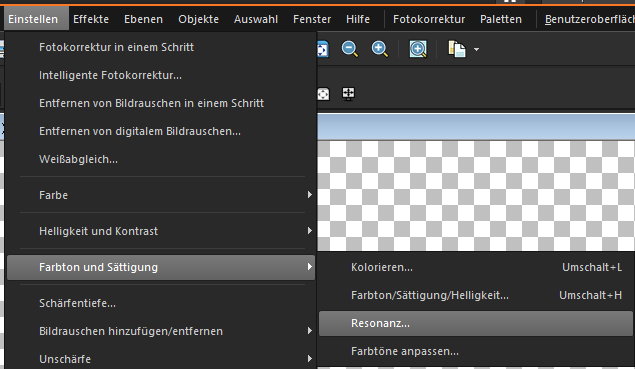Click the transparent checkerboard canvas
This screenshot has width=635, height=369.
pos(476,196)
